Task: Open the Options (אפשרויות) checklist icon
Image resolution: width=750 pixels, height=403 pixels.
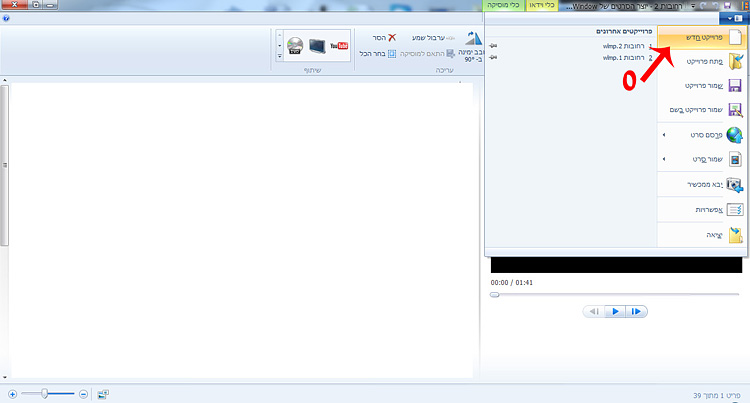Action: click(x=735, y=210)
